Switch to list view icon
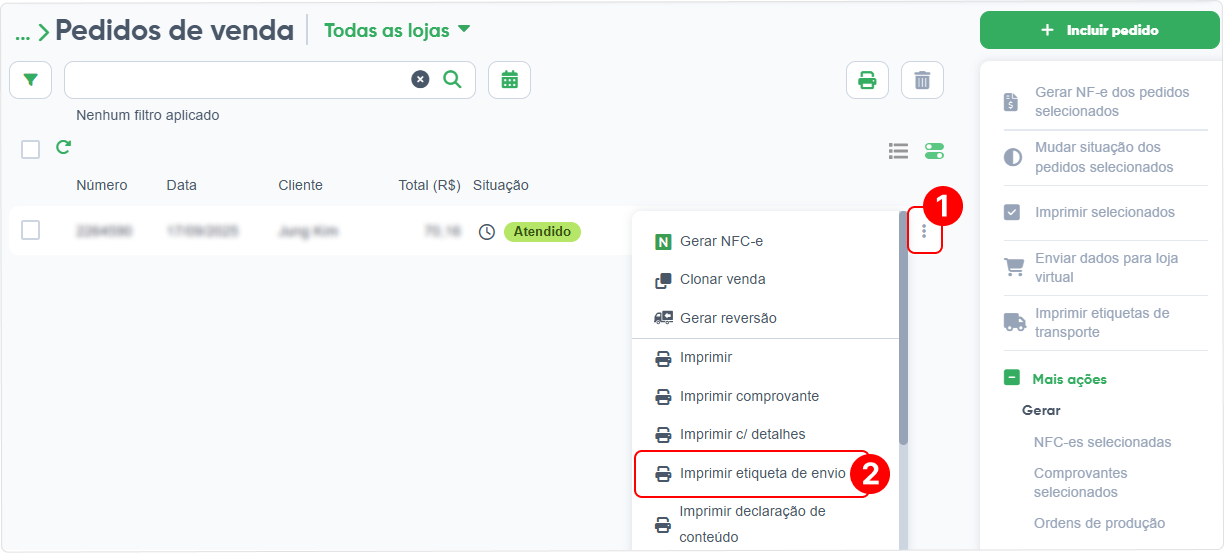The height and width of the screenshot is (553, 1224). pyautogui.click(x=898, y=151)
